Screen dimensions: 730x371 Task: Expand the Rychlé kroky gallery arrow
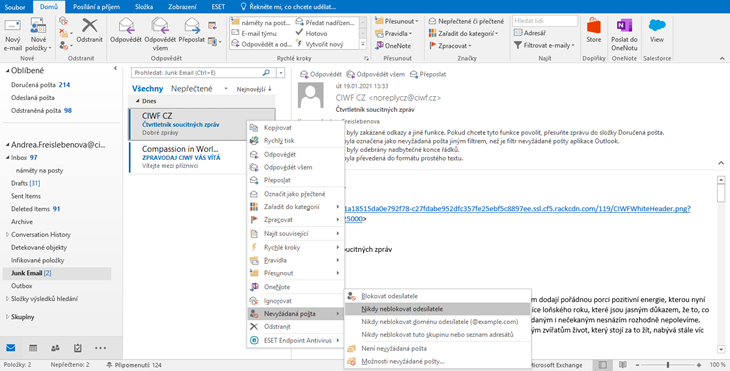363,45
